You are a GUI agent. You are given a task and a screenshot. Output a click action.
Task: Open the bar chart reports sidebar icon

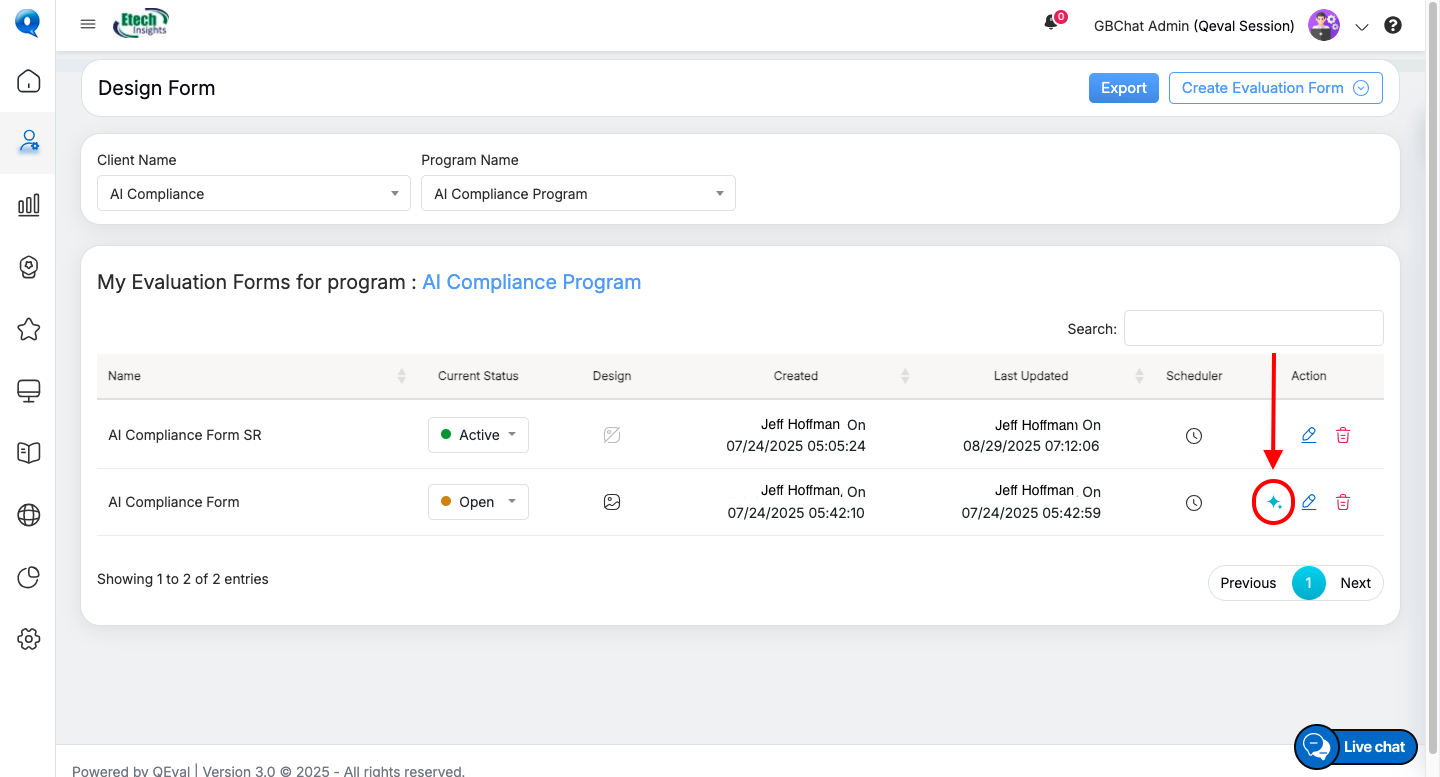(29, 205)
